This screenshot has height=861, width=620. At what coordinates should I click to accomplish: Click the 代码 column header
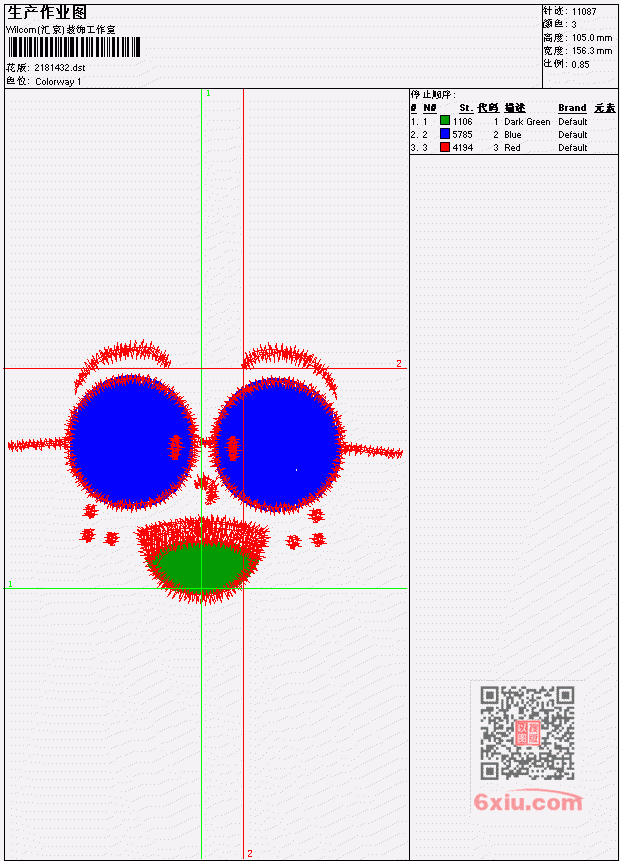[x=488, y=108]
